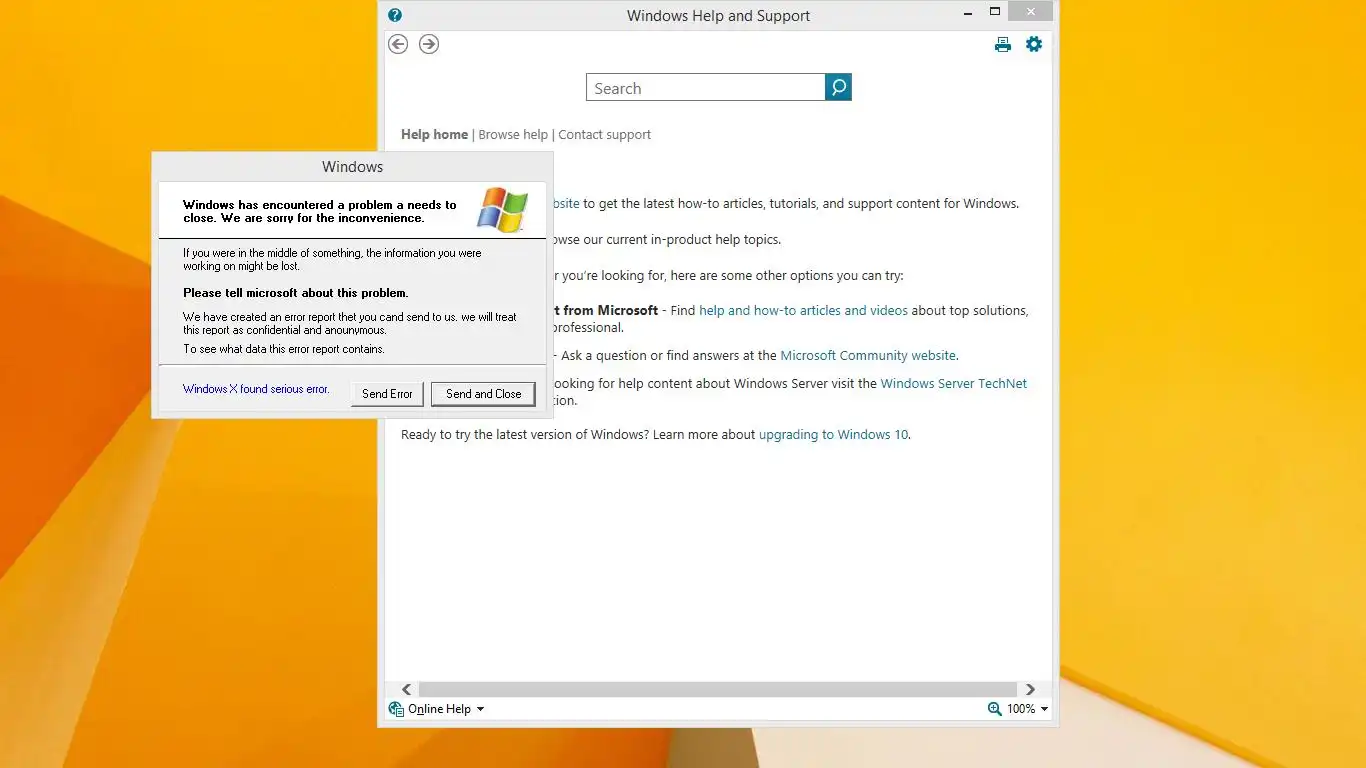The image size is (1366, 768).
Task: Click the Send and Close button
Action: click(x=483, y=394)
